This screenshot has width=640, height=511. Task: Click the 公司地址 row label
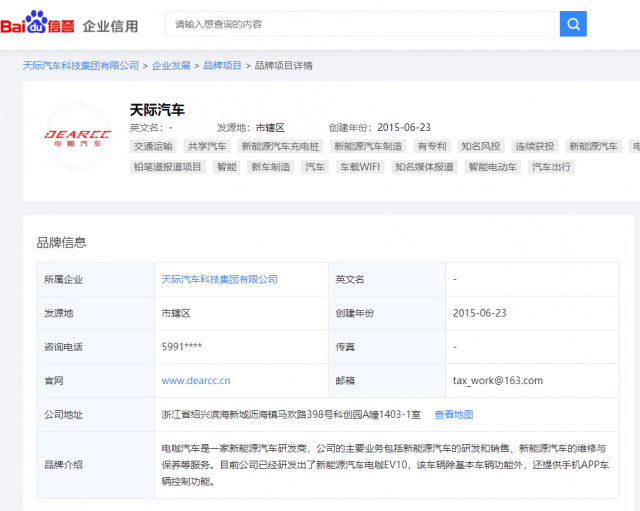(63, 415)
